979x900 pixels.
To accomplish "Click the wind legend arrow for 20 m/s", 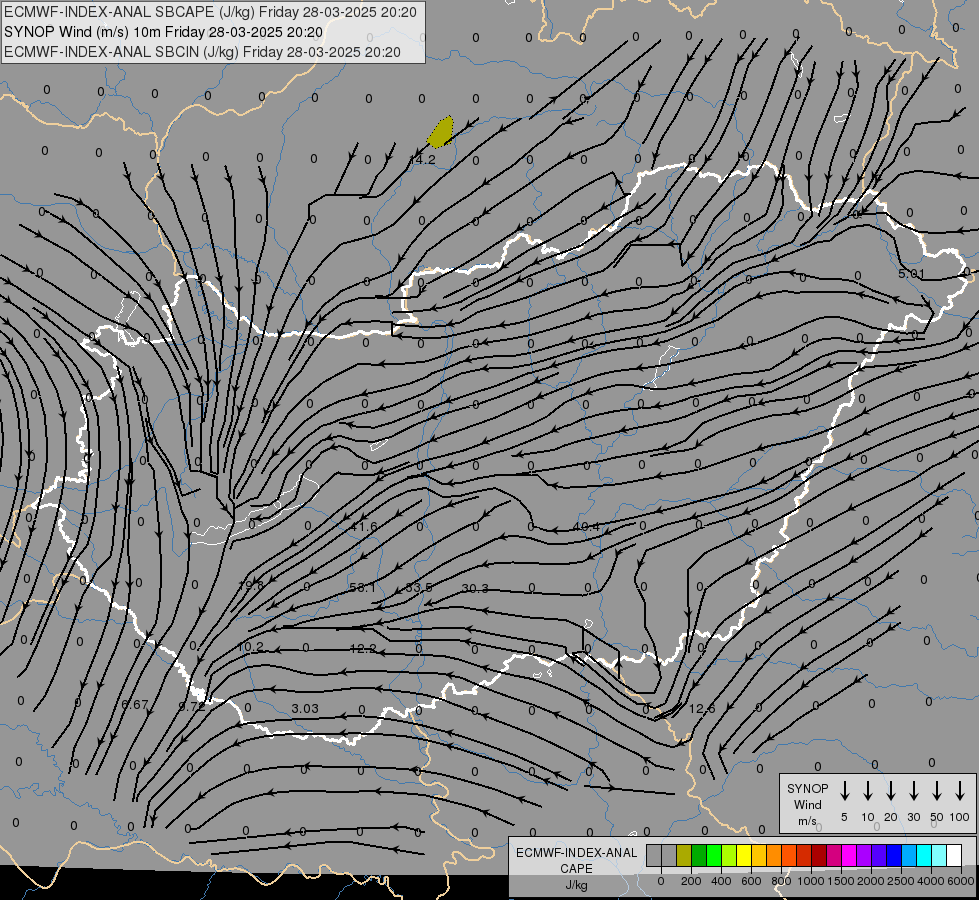I will pos(890,791).
